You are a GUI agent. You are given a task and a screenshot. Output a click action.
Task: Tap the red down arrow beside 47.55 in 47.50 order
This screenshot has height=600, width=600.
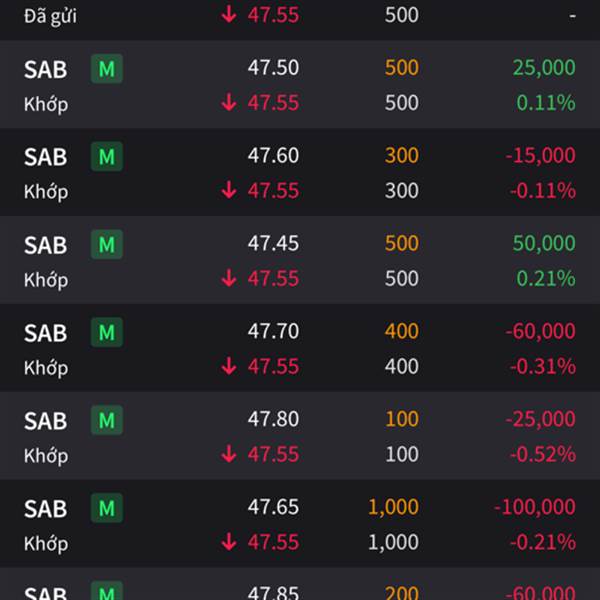click(x=229, y=103)
